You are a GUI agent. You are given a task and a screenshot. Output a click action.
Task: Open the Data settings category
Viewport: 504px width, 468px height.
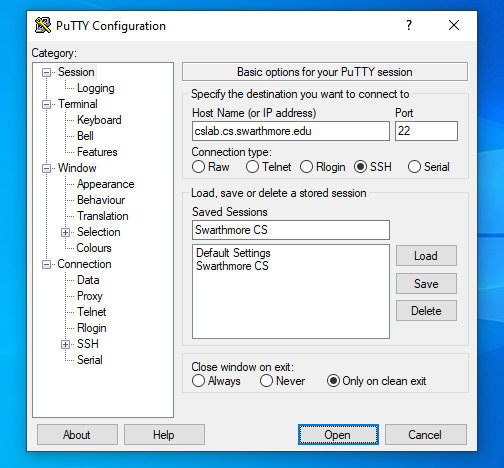point(88,280)
